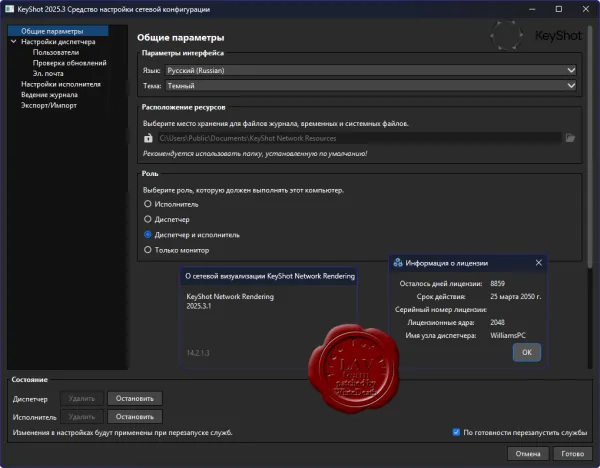Open Ведение журнала page
Image resolution: width=600 pixels, height=468 pixels.
pyautogui.click(x=49, y=95)
